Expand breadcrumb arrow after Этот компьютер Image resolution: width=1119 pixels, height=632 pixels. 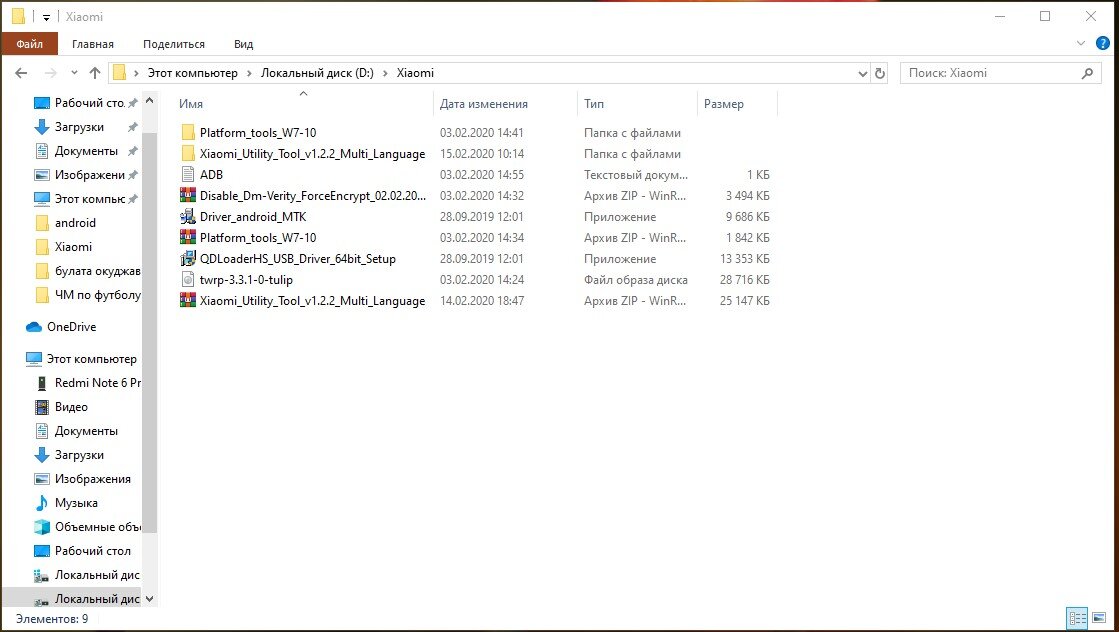coord(249,73)
